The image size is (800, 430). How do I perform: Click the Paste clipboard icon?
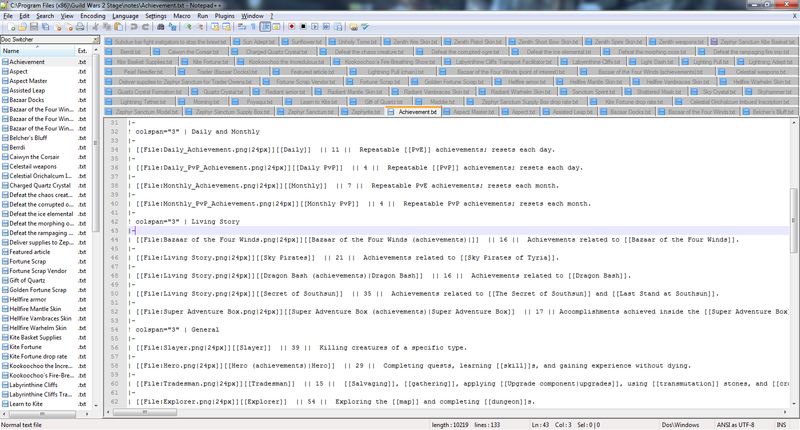(118, 27)
